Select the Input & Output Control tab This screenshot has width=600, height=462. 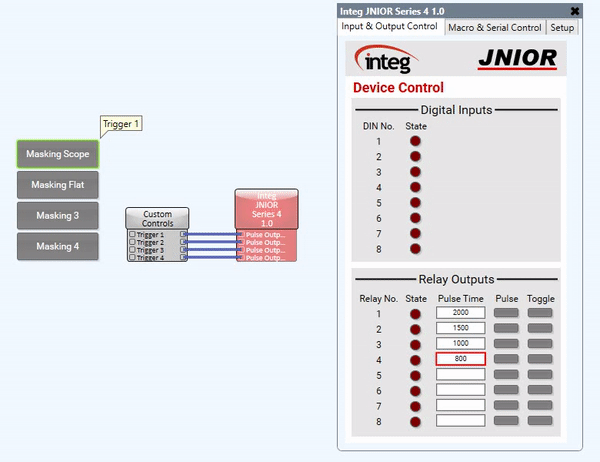click(x=389, y=26)
